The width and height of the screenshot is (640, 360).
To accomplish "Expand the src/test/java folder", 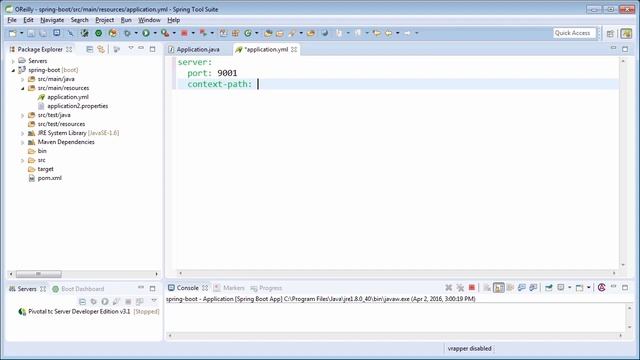I will [23, 116].
